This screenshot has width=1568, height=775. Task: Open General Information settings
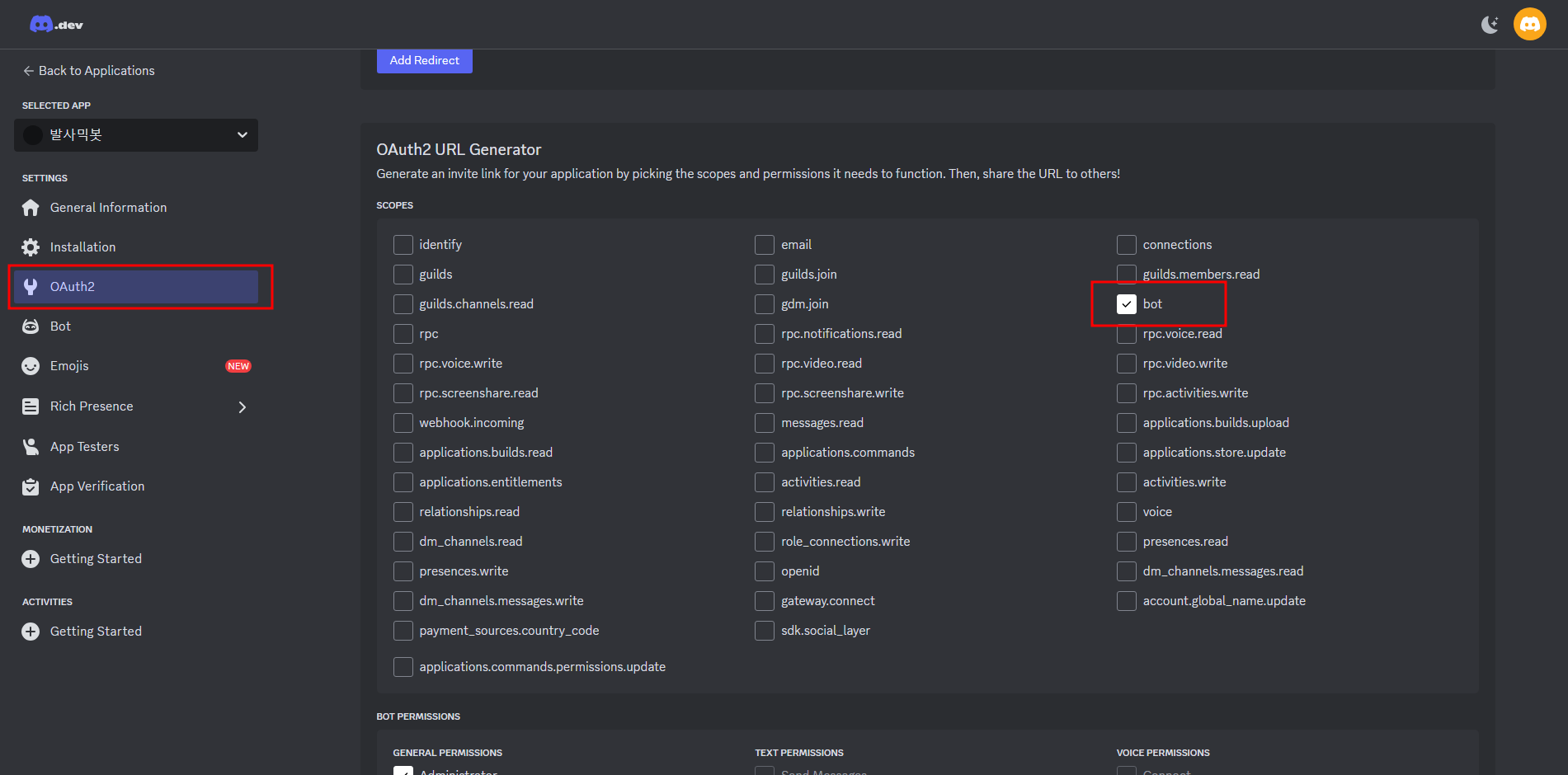coord(136,208)
